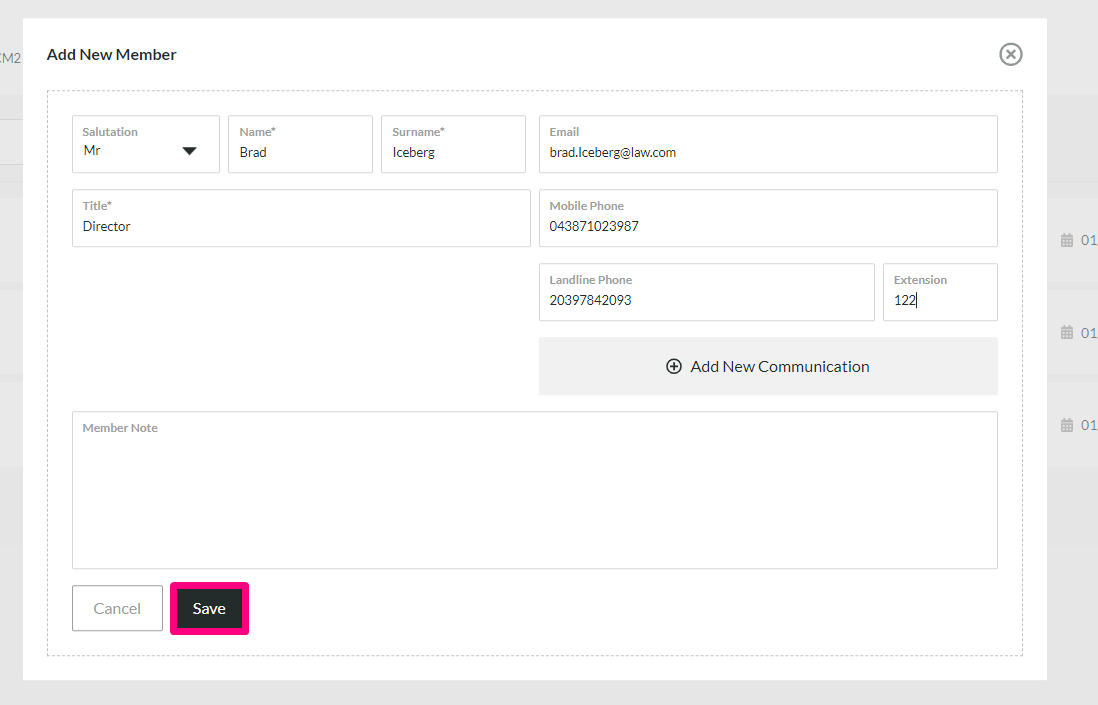Click the Extension field
The image size is (1098, 705).
click(940, 293)
